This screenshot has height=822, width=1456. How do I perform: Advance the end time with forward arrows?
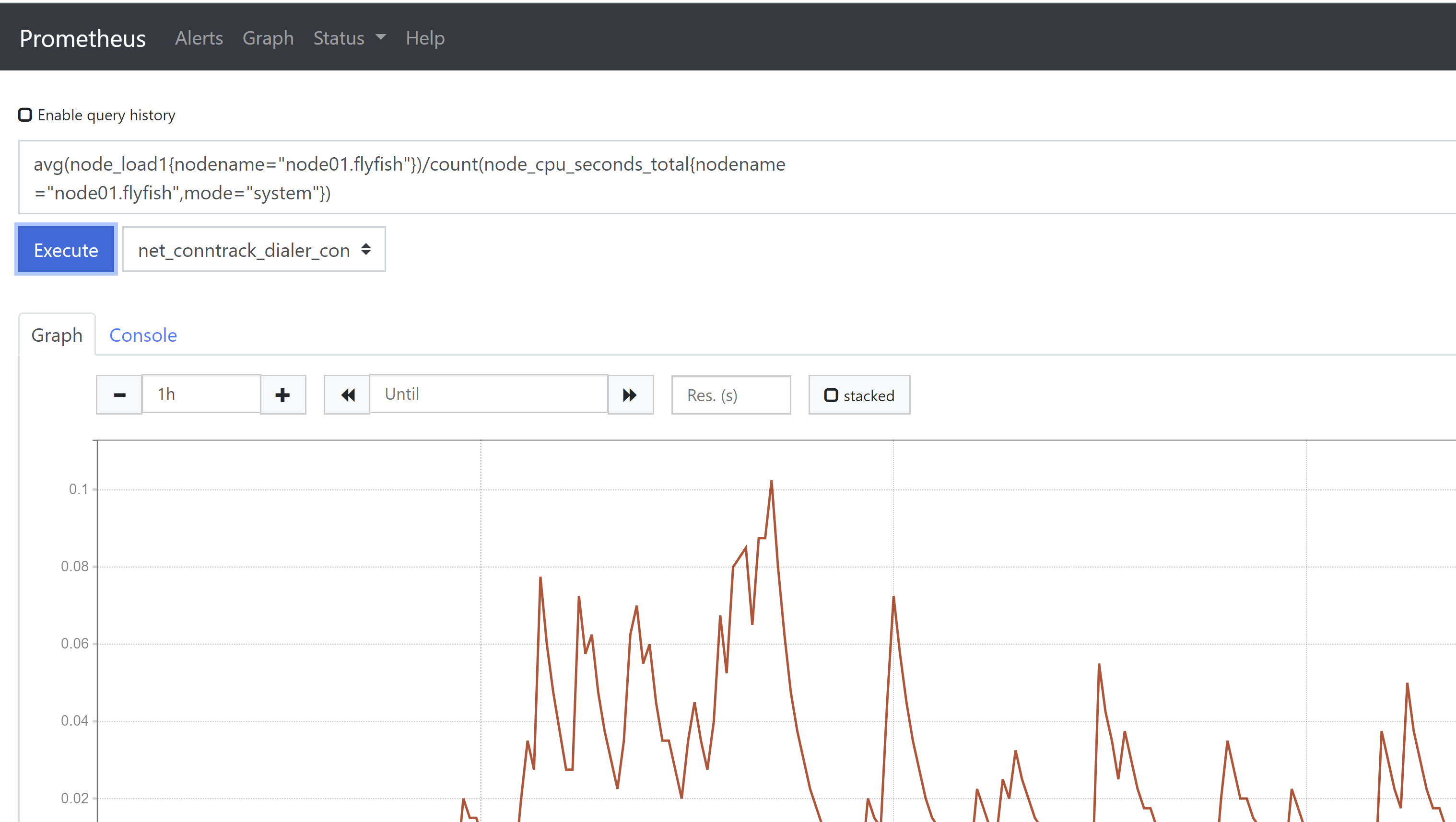coord(630,395)
